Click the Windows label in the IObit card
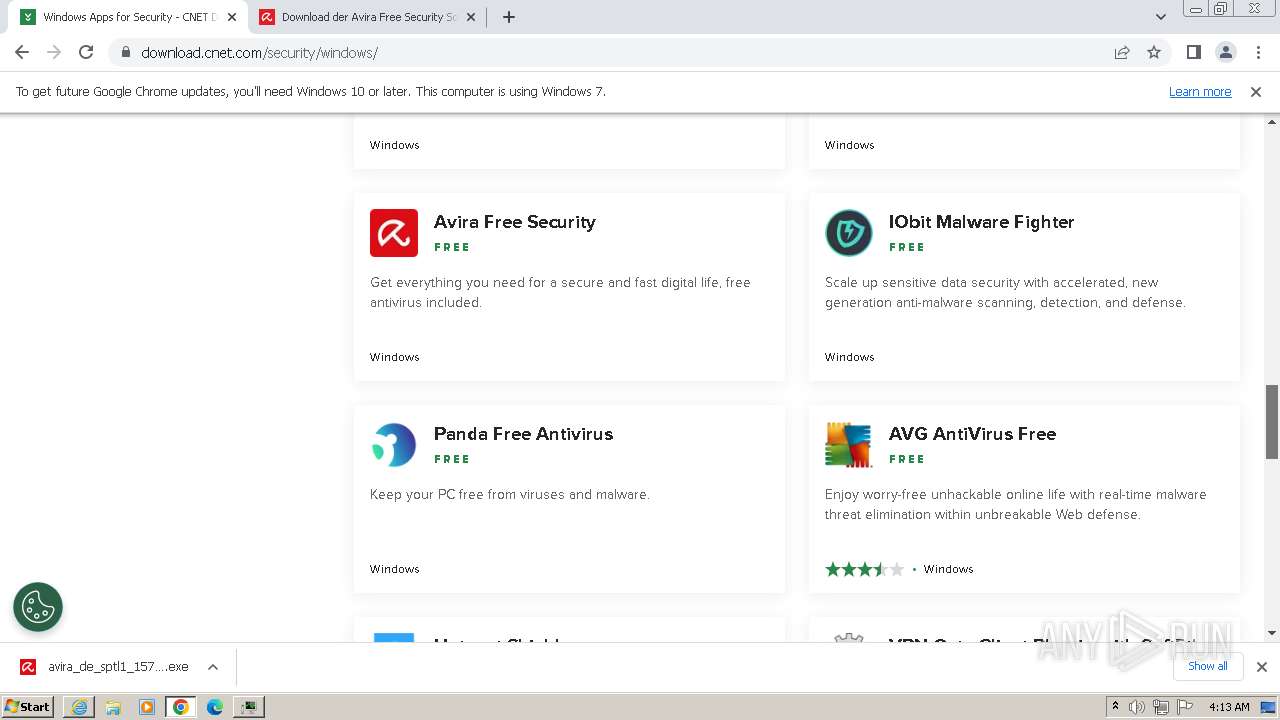Screen dimensions: 1280x720 [x=850, y=357]
